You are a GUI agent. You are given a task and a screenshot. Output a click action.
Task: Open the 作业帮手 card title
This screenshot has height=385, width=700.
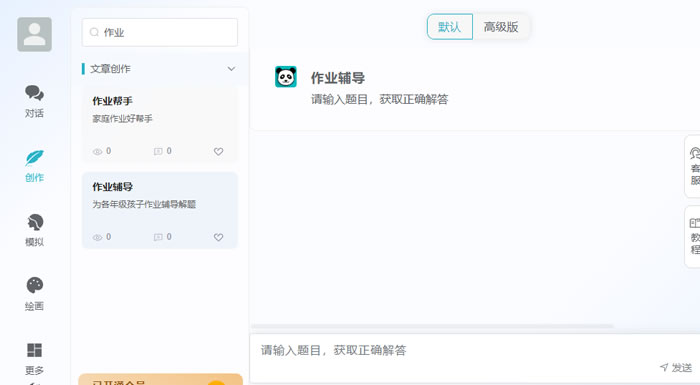point(112,101)
